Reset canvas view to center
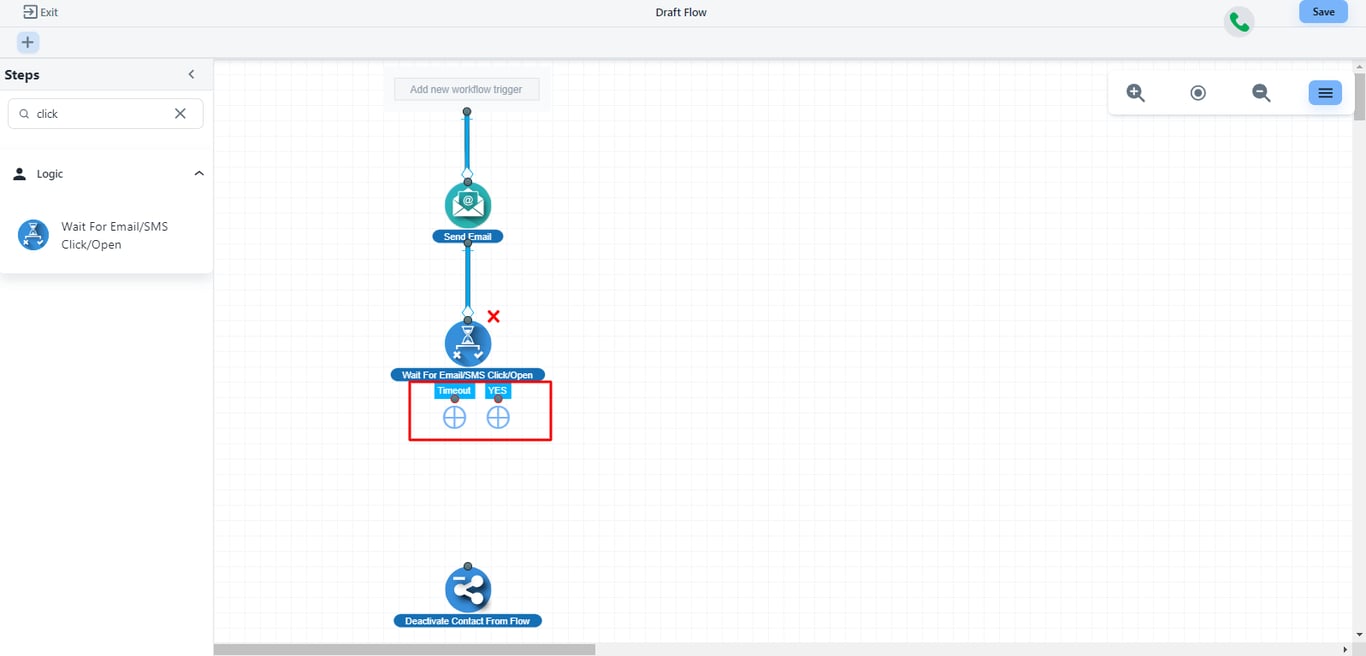The image size is (1366, 656). coord(1198,93)
